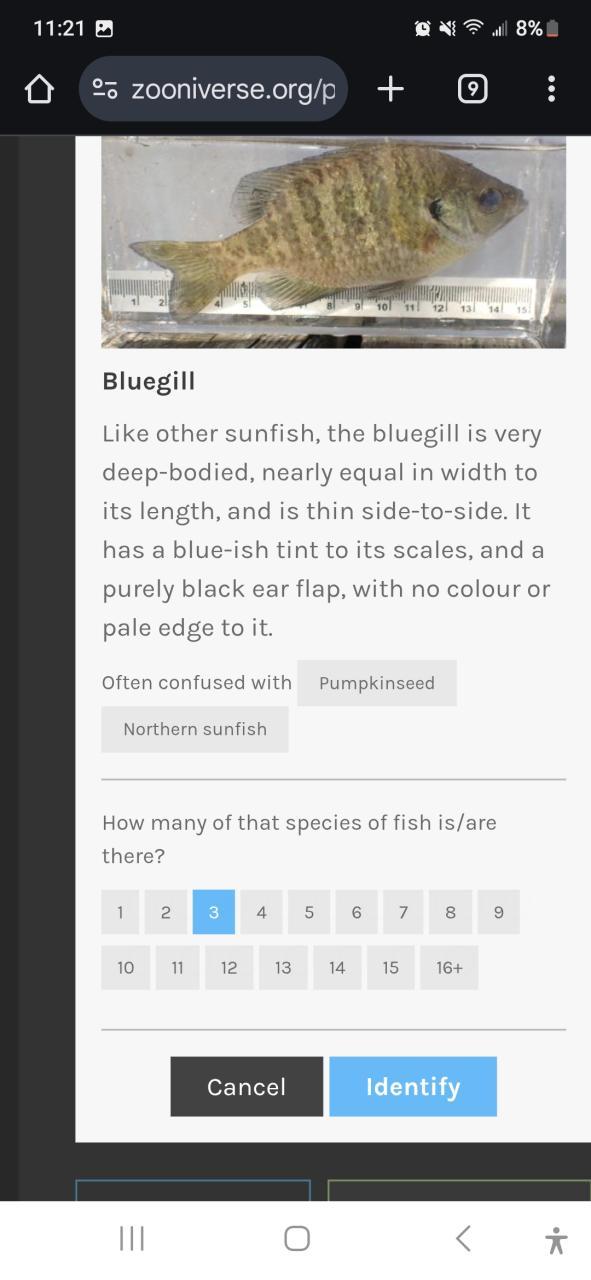591x1280 pixels.
Task: Open the tab switcher showing 9 tabs
Action: click(472, 90)
